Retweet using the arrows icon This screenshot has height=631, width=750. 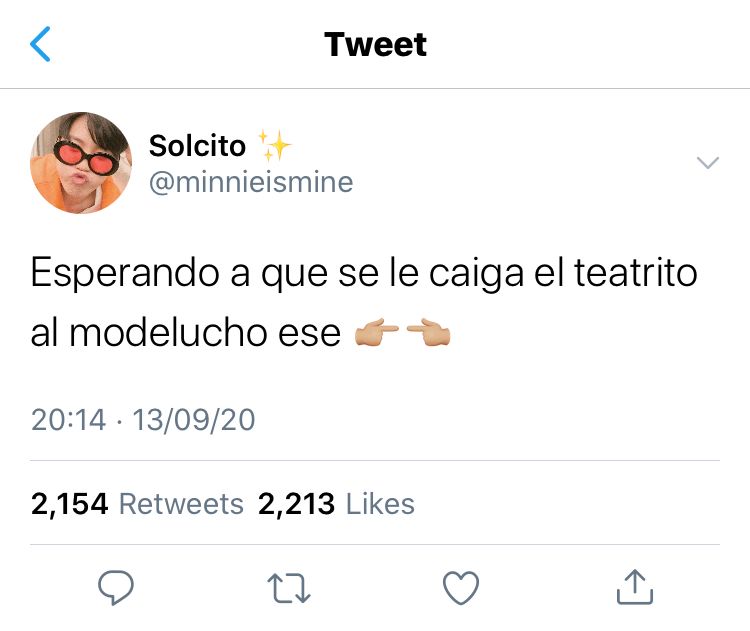[289, 588]
